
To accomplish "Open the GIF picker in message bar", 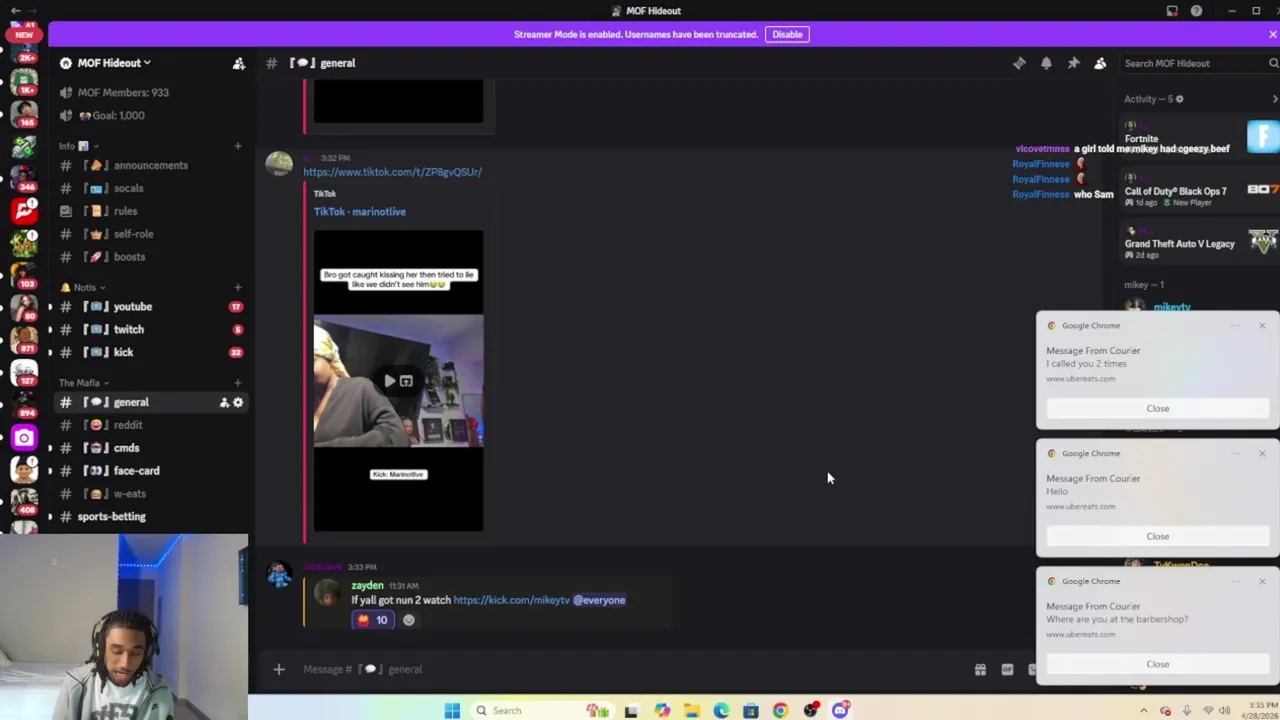I will pyautogui.click(x=1007, y=669).
